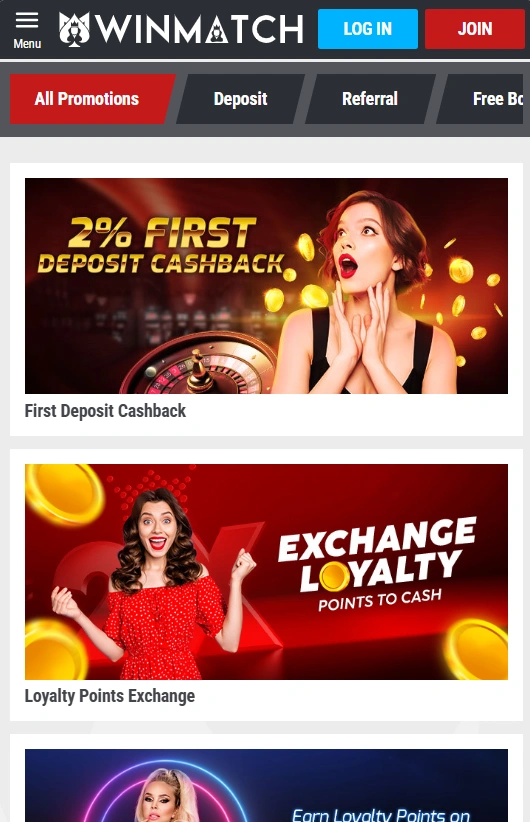Click the blue LOG IN button
This screenshot has height=822, width=530.
367,29
